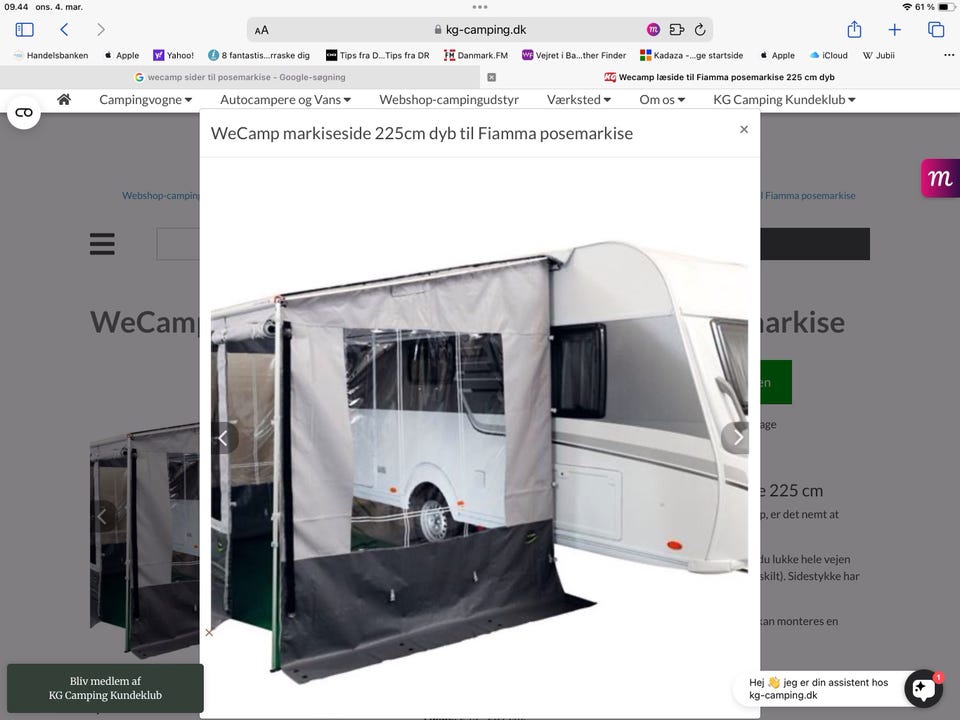This screenshot has width=960, height=720.
Task: Toggle the Safari sidebar panel
Action: coord(25,30)
